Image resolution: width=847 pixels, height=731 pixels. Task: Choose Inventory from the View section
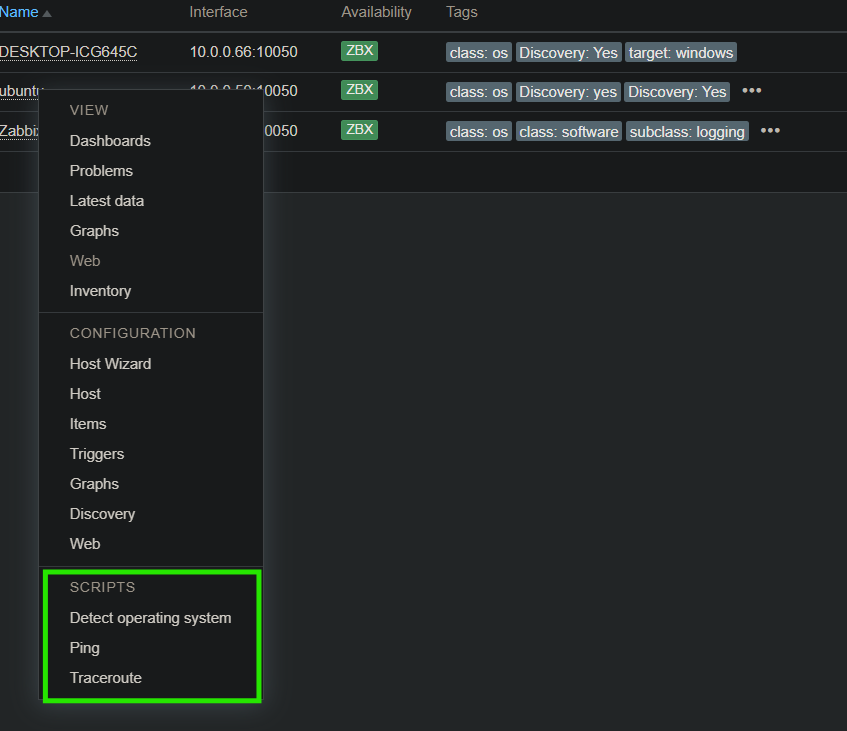[x=100, y=291]
